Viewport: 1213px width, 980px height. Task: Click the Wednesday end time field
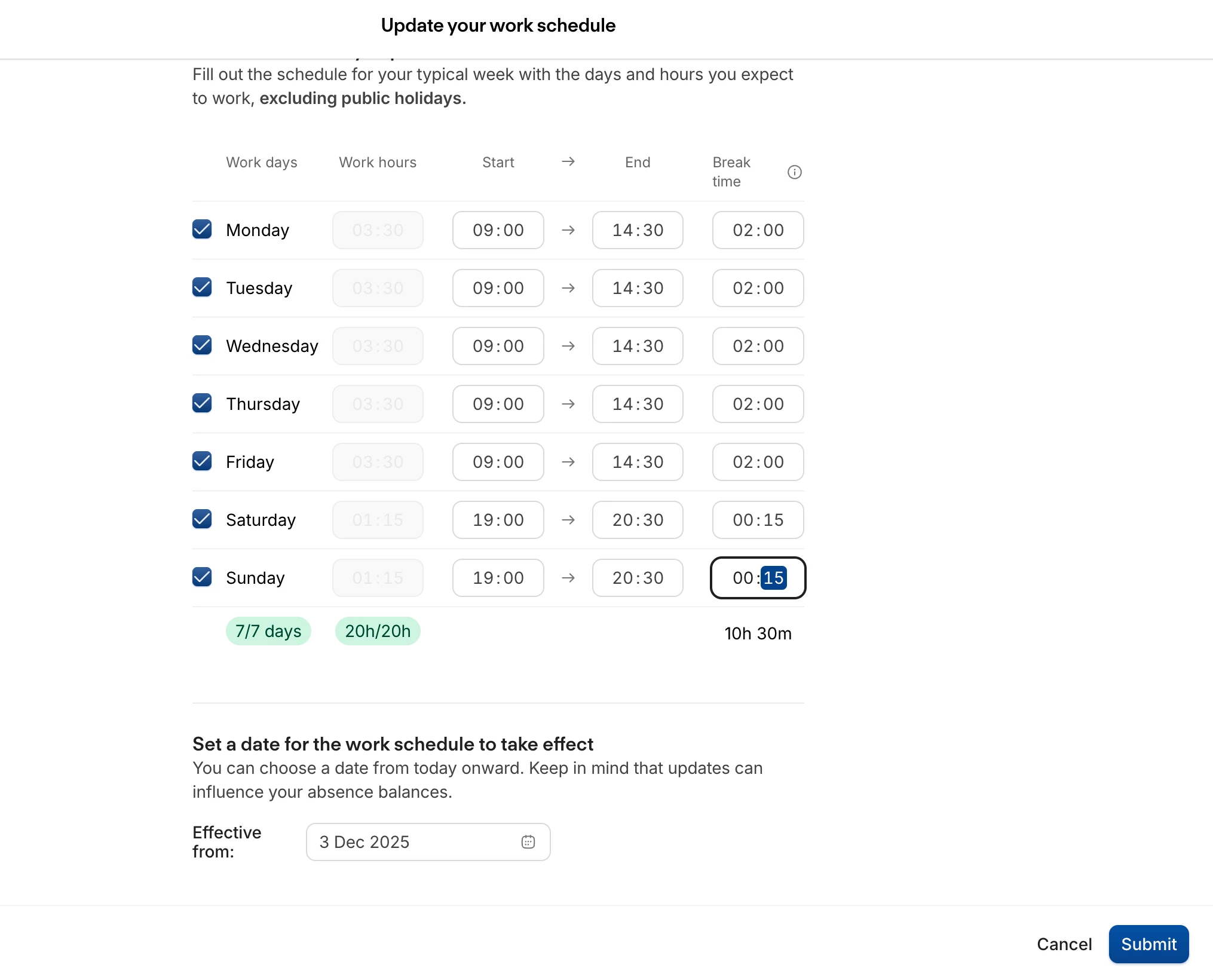point(637,346)
